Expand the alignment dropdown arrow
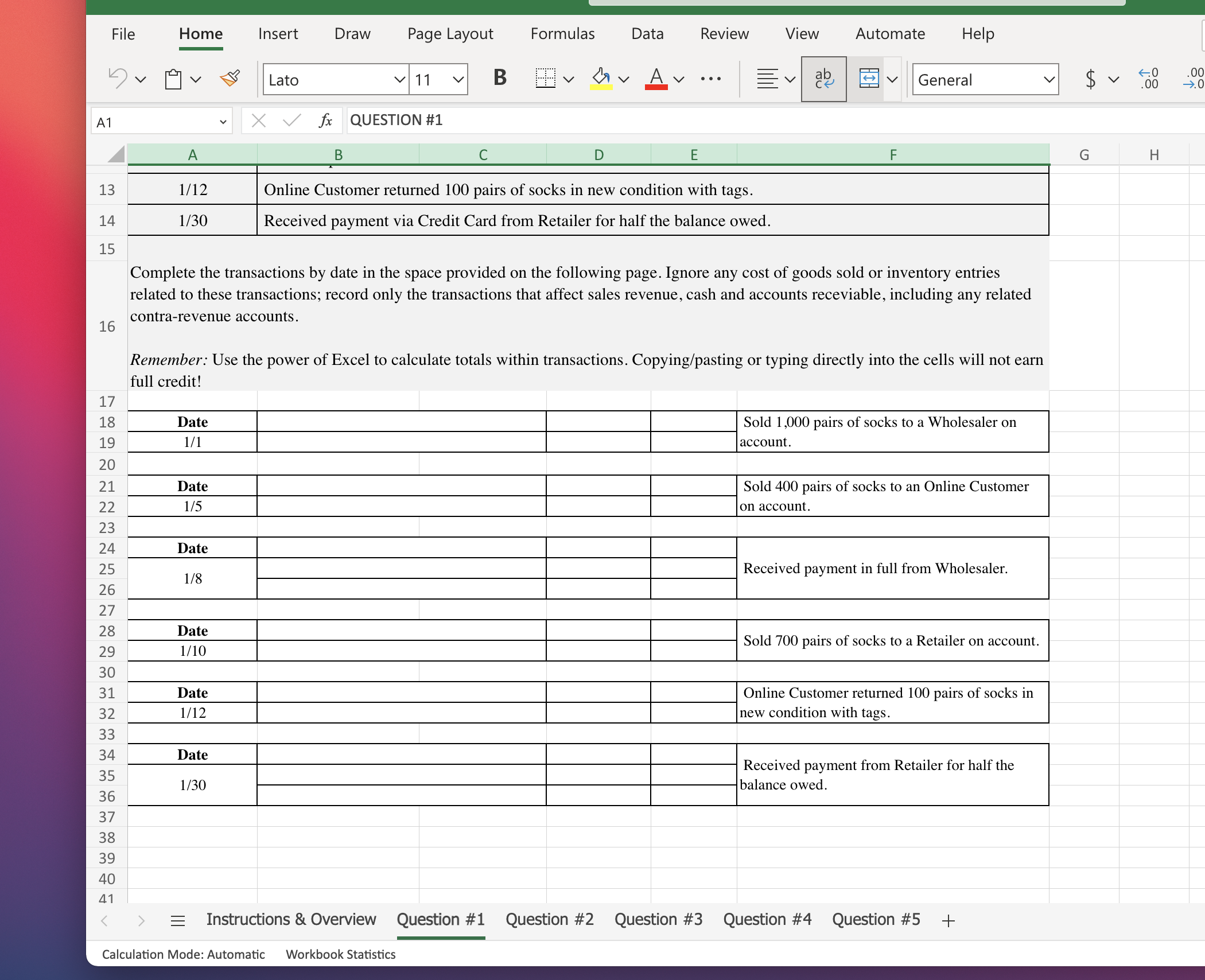1205x980 pixels. coord(790,80)
